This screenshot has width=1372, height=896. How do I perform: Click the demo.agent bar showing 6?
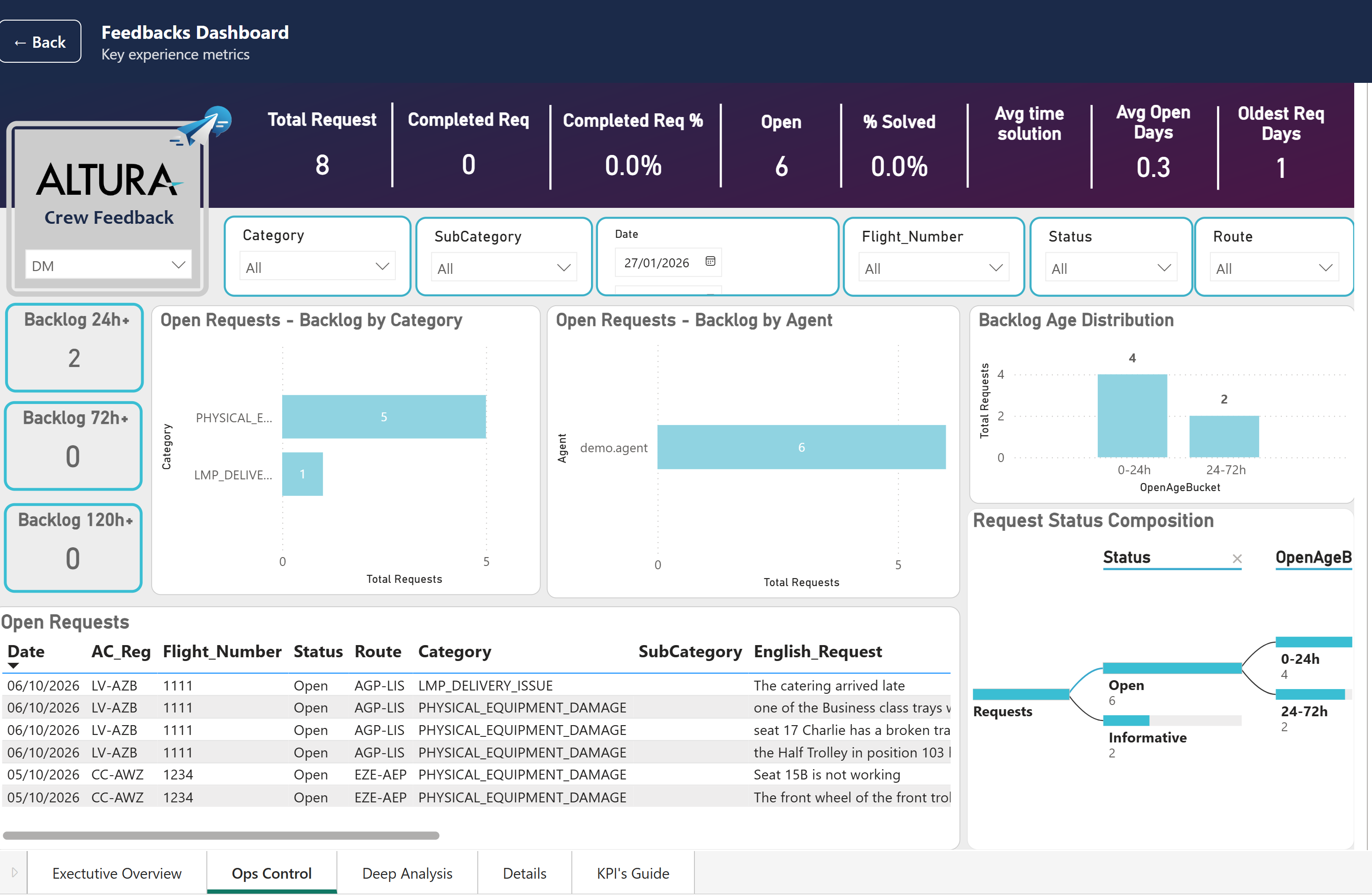coord(801,447)
